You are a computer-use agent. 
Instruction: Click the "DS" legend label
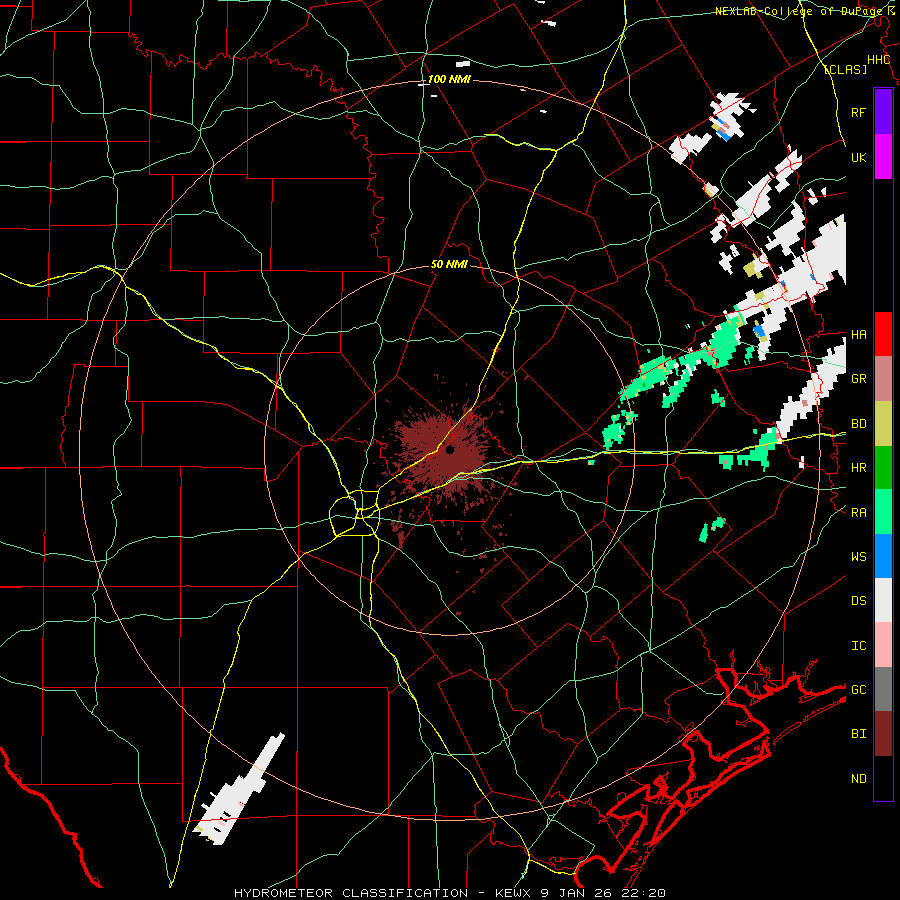pos(858,601)
